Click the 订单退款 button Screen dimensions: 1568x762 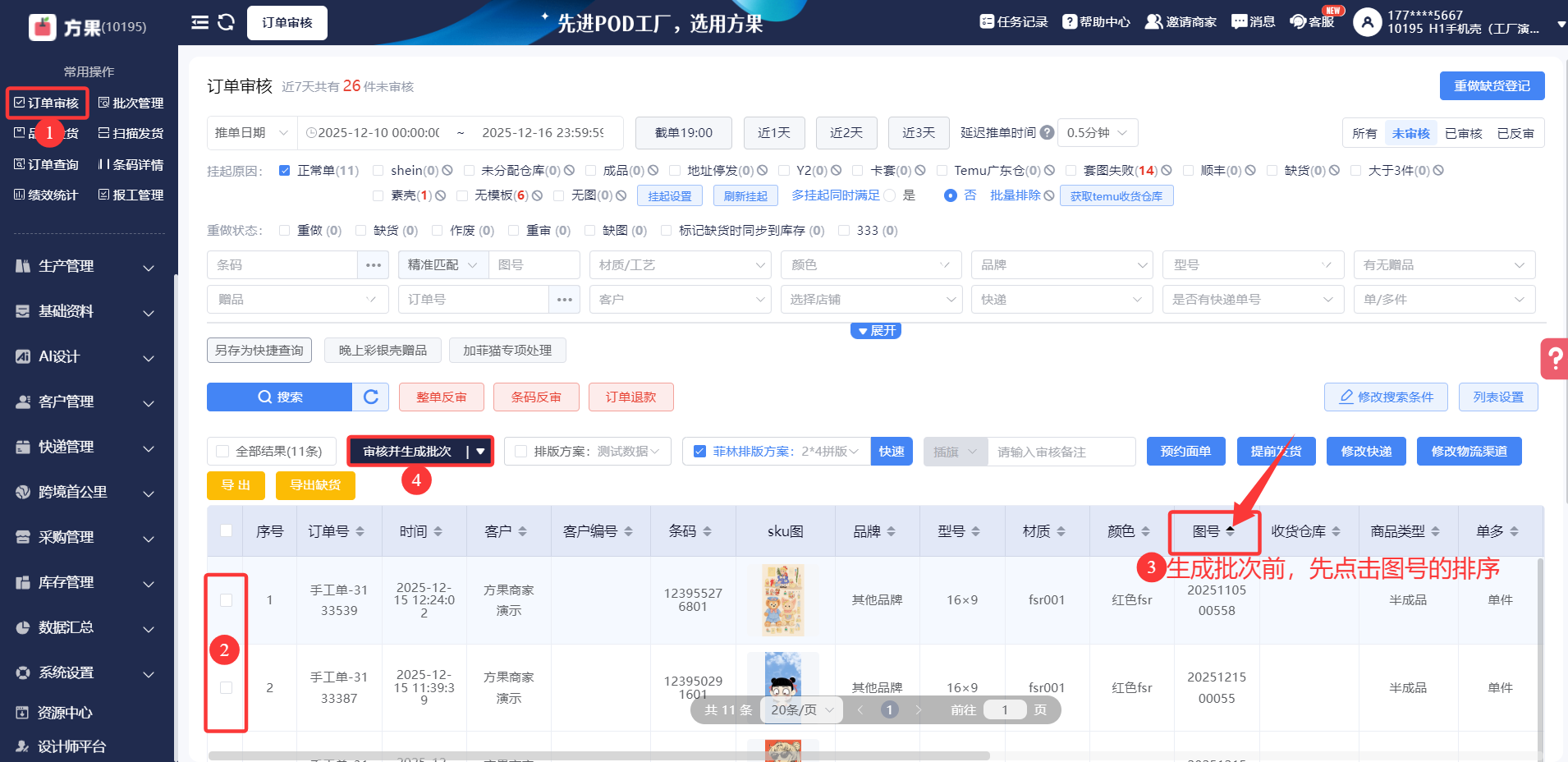(630, 397)
